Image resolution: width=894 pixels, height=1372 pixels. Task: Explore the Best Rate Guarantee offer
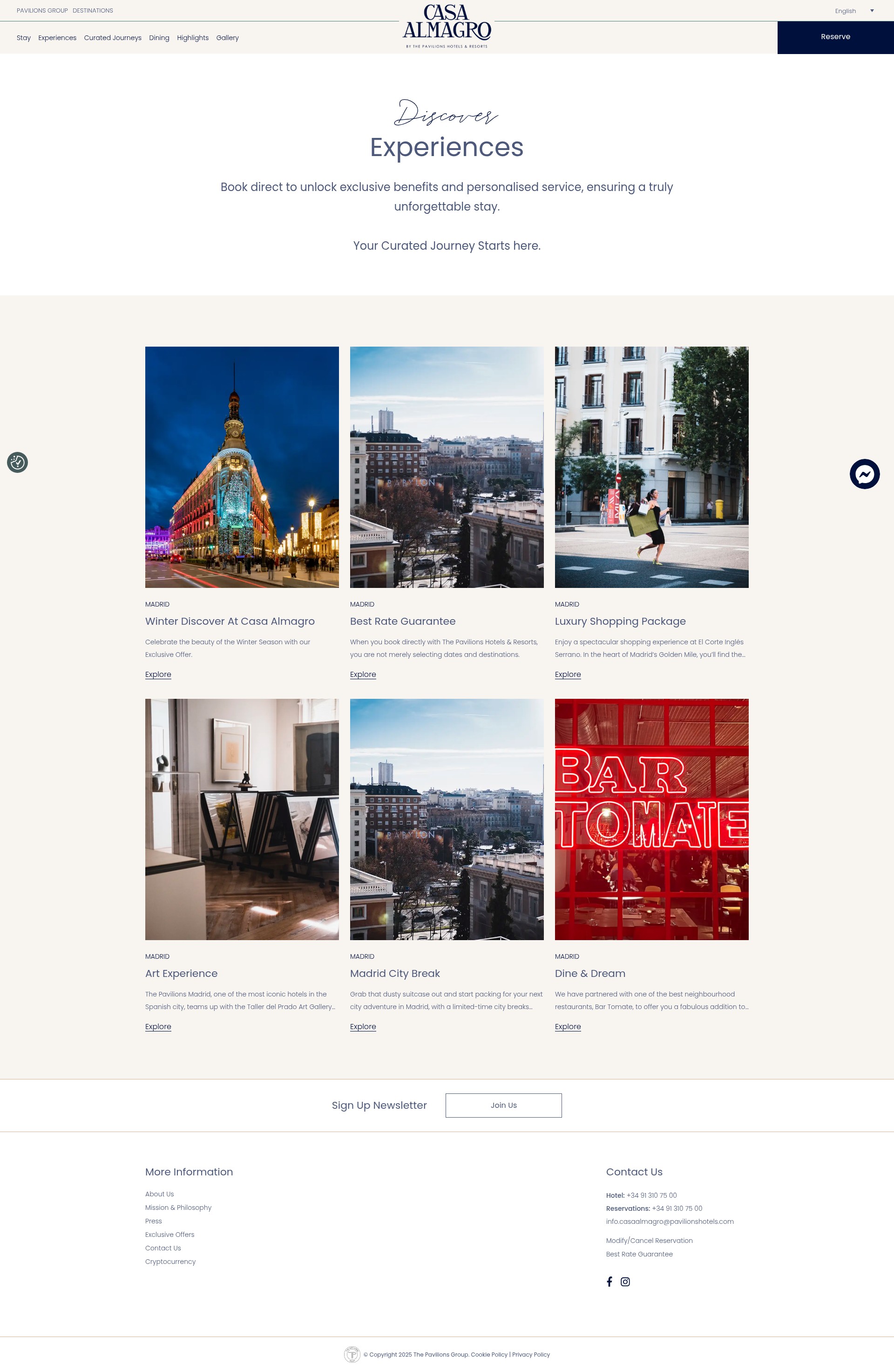coord(363,675)
